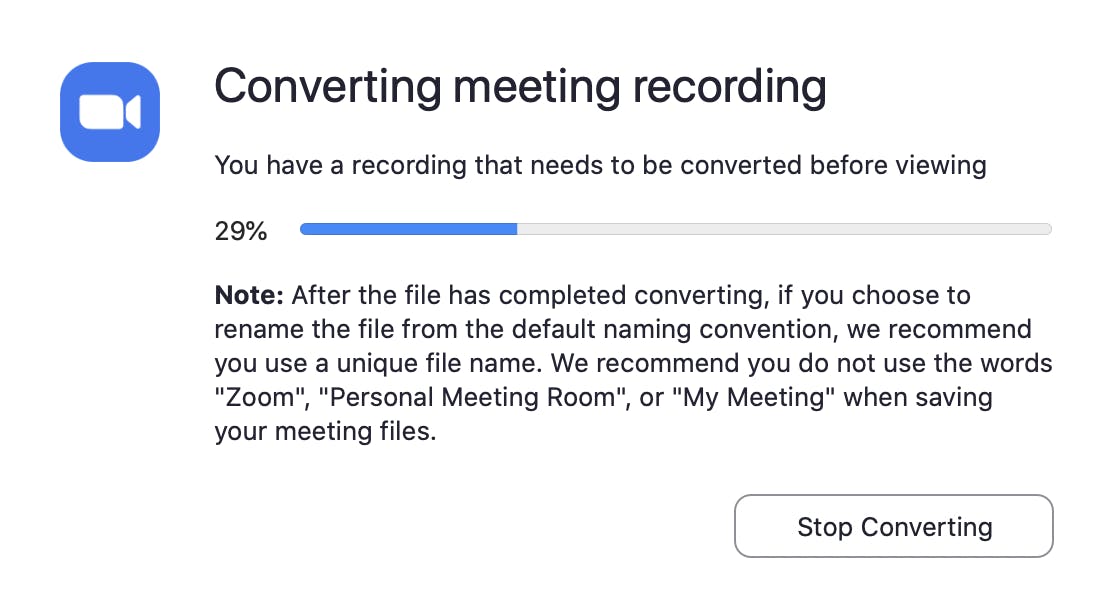The height and width of the screenshot is (604, 1098).
Task: Click the filled blue portion of the progress bar
Action: [408, 228]
